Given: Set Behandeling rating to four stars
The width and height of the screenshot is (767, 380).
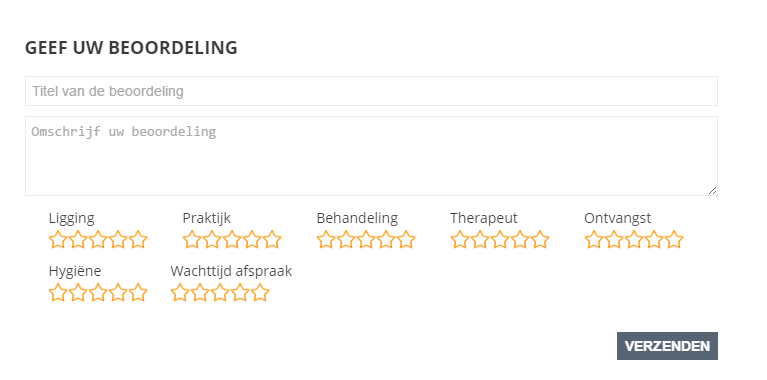Looking at the screenshot, I should click(x=386, y=240).
